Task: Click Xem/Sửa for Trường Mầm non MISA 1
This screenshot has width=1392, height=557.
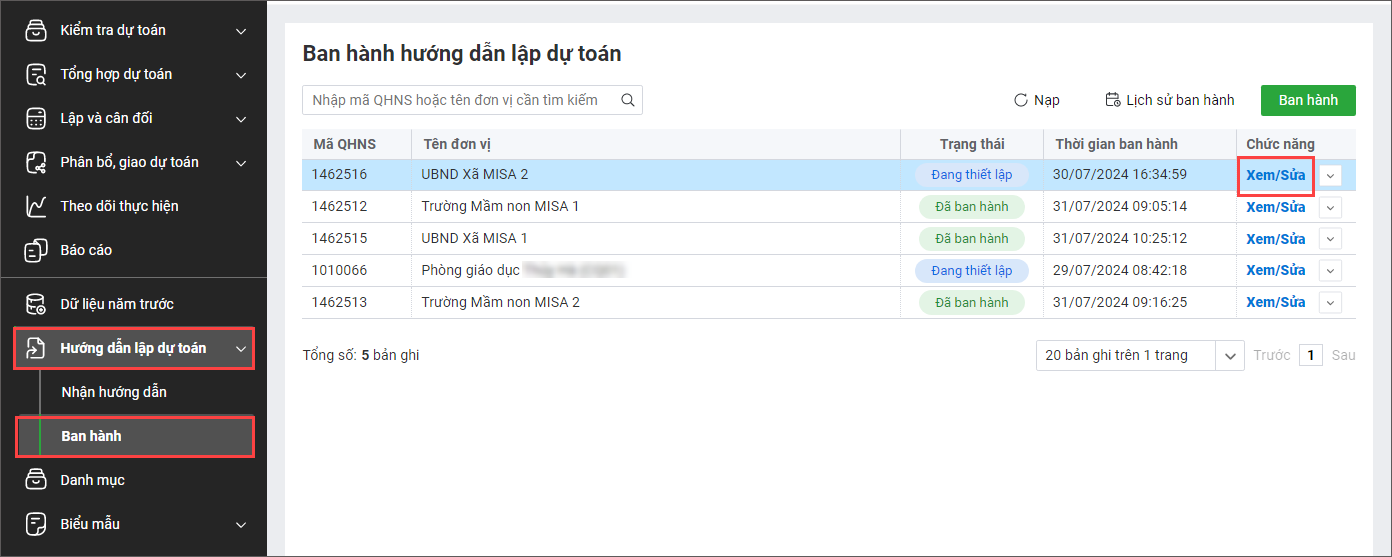Action: click(x=1275, y=207)
